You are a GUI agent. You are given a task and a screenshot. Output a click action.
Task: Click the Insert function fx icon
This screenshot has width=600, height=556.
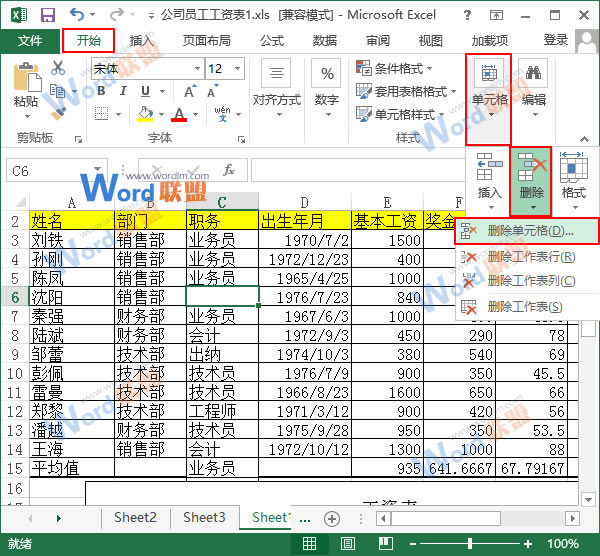229,170
